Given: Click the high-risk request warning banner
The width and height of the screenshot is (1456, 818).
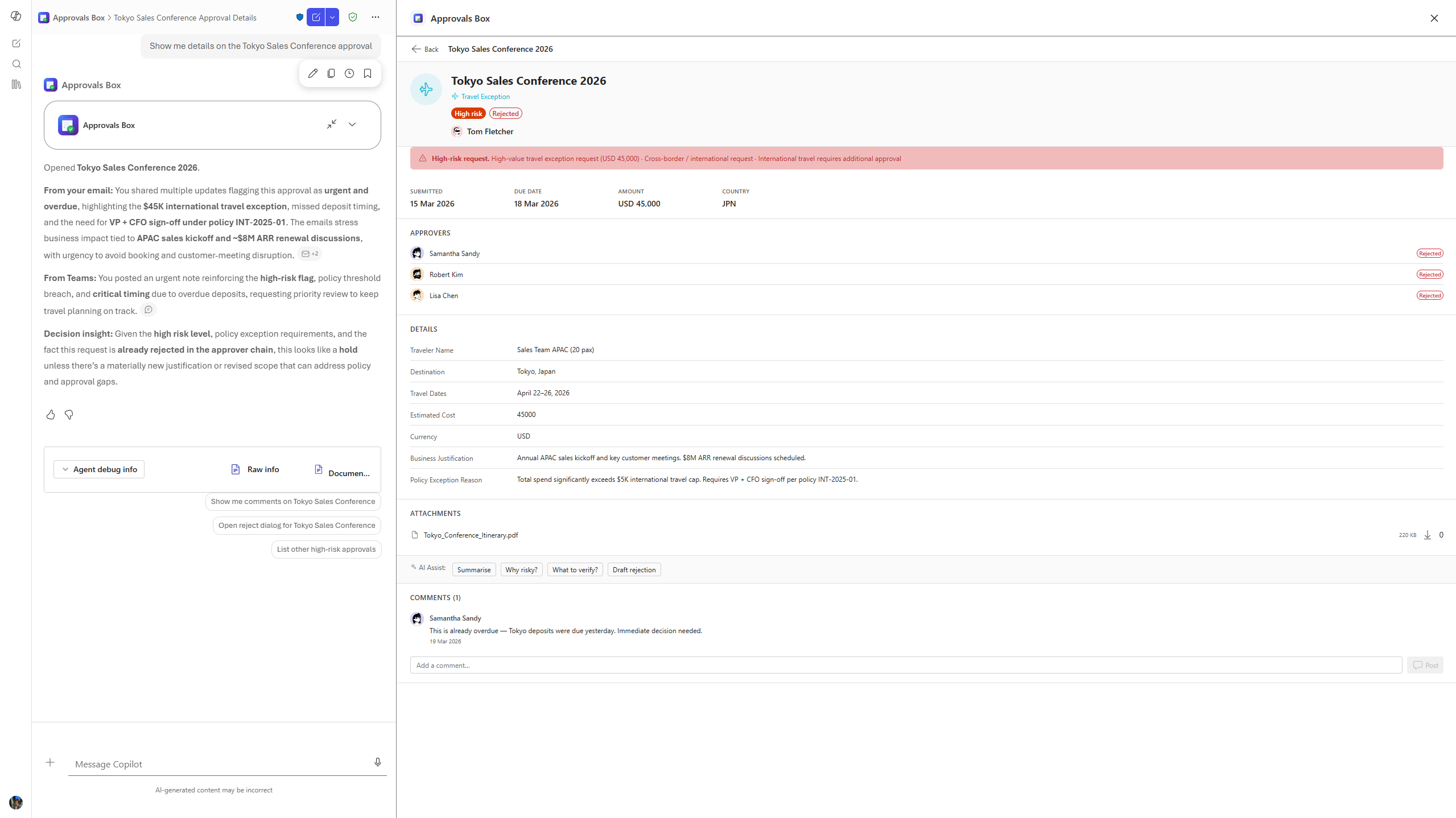Looking at the screenshot, I should tap(926, 158).
